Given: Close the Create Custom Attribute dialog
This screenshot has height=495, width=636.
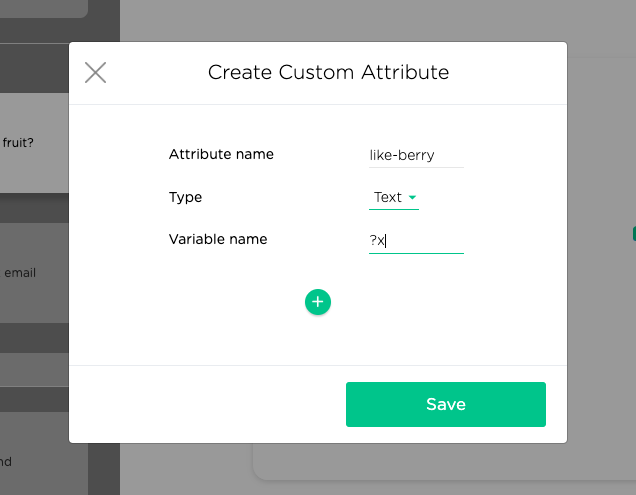Looking at the screenshot, I should point(95,73).
